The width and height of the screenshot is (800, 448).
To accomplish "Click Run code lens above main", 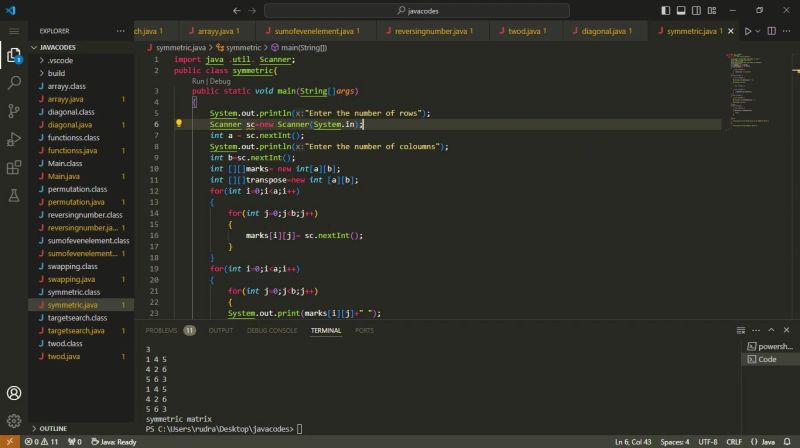I will coord(198,81).
